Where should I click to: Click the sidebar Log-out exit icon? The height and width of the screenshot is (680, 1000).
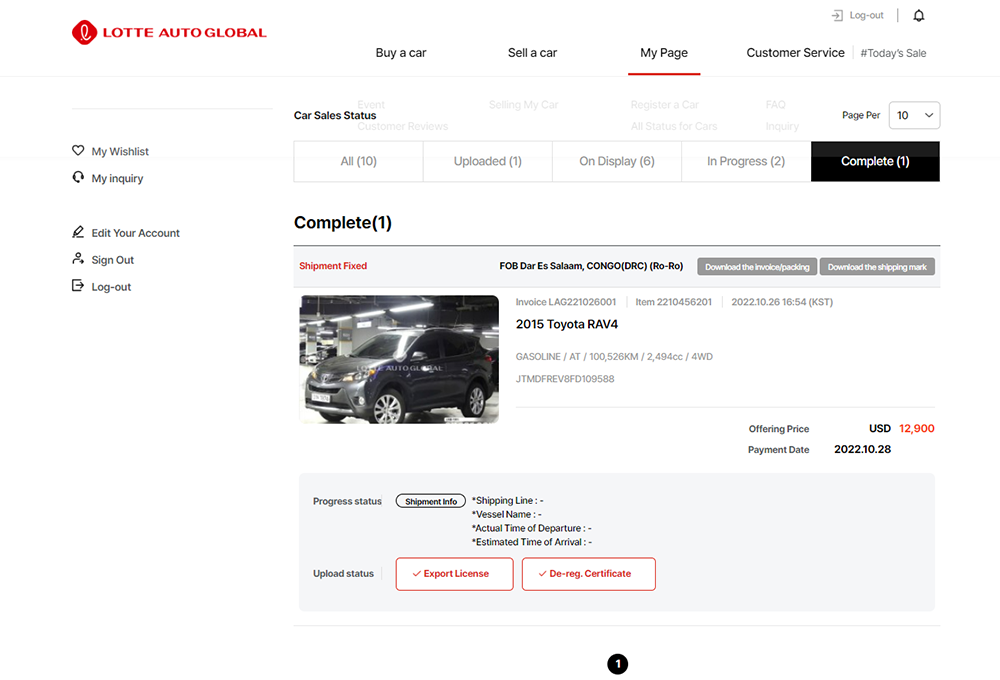point(78,286)
